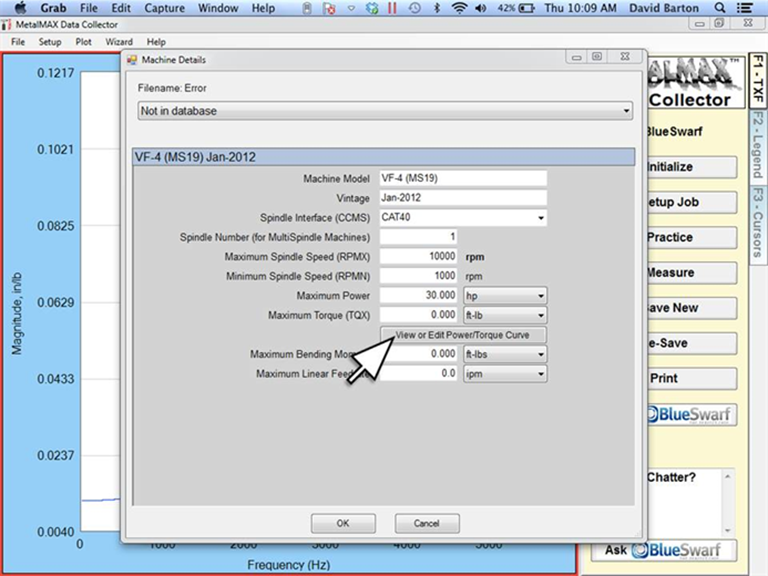Open Maximum Power hp units dropdown
Image resolution: width=768 pixels, height=576 pixels.
click(x=505, y=296)
